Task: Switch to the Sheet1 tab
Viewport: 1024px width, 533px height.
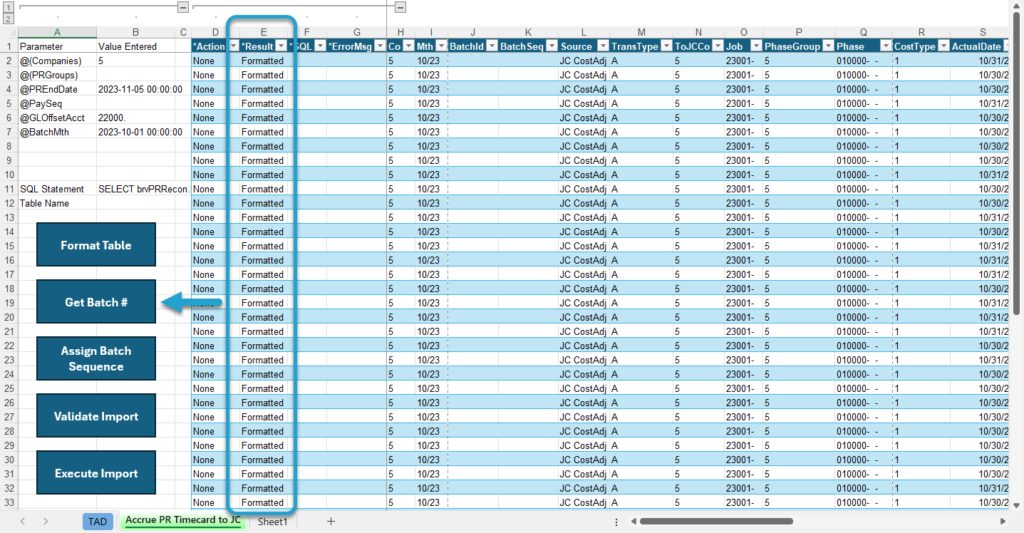Action: pos(272,521)
